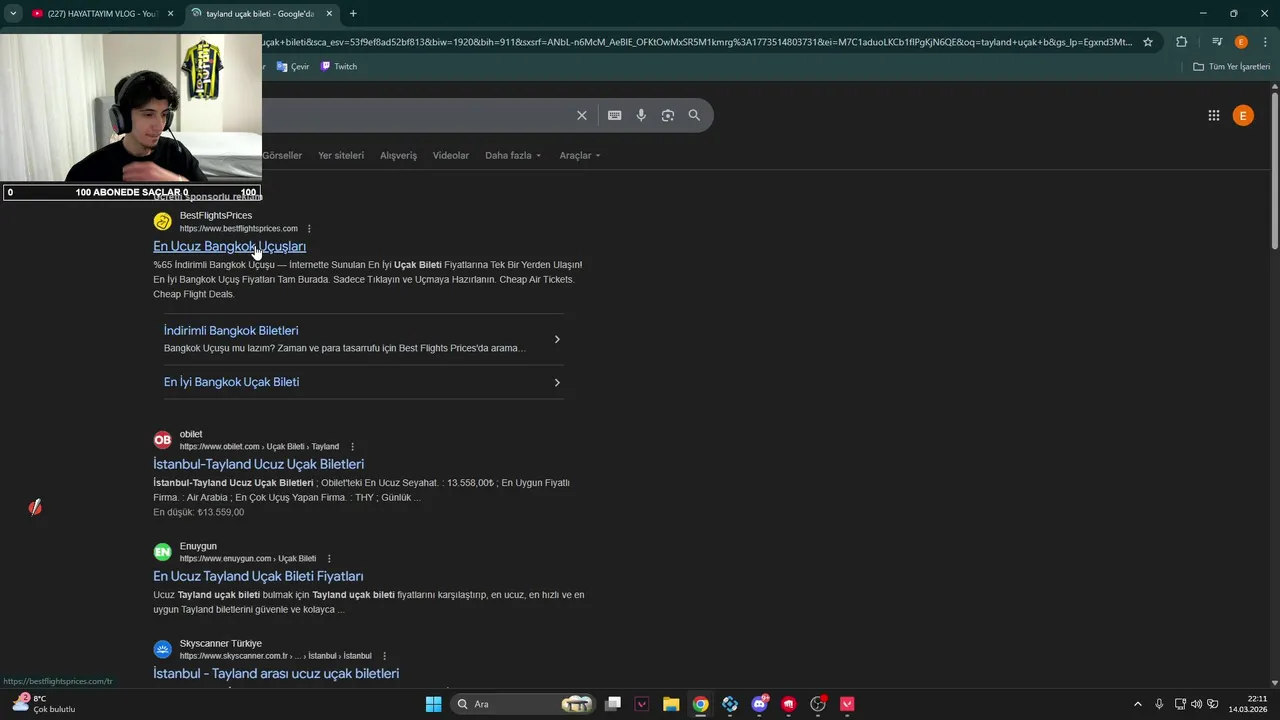Open a new browser tab
1280x720 pixels.
[x=353, y=14]
